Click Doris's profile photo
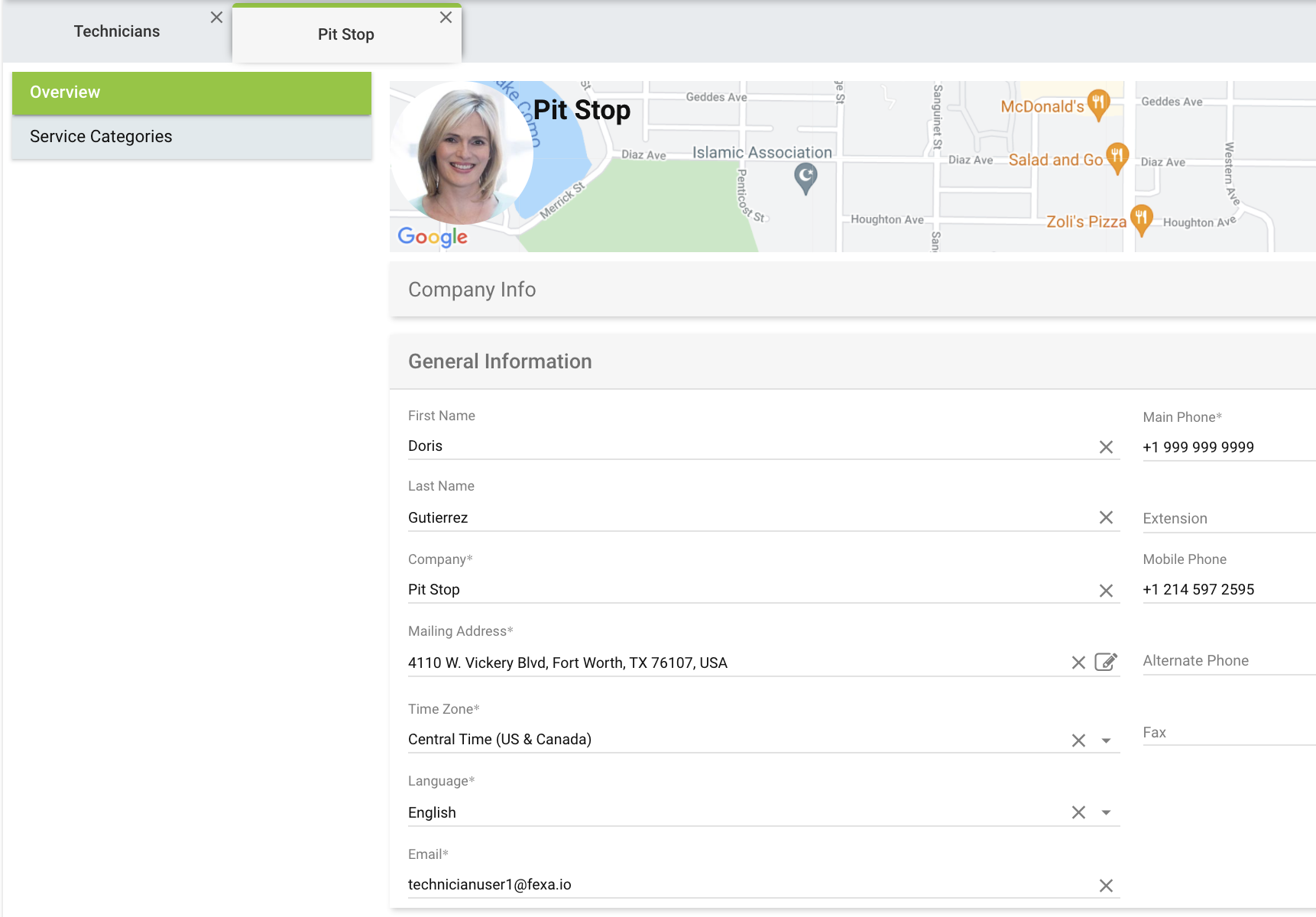The width and height of the screenshot is (1316, 917). [x=461, y=153]
